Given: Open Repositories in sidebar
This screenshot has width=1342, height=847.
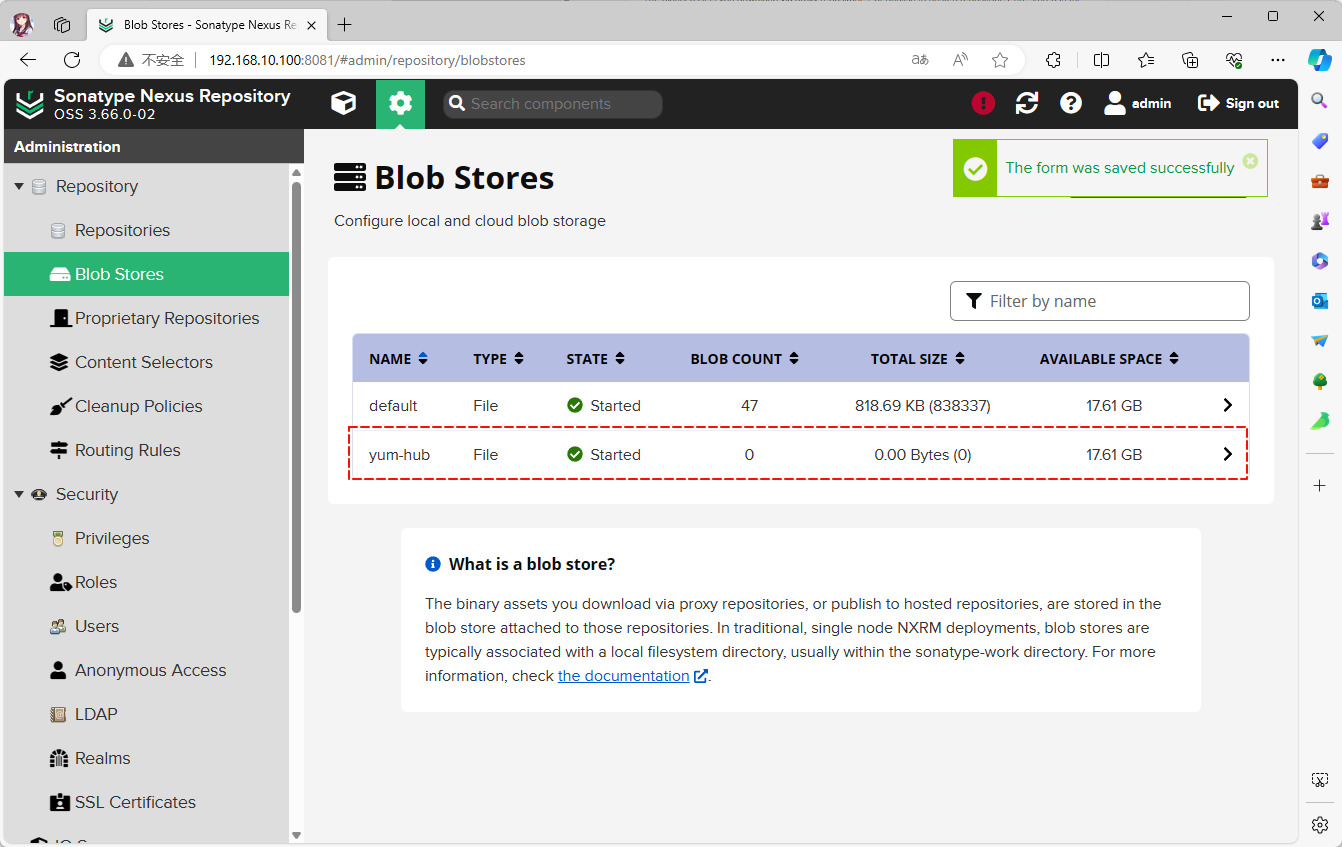Looking at the screenshot, I should click(122, 230).
